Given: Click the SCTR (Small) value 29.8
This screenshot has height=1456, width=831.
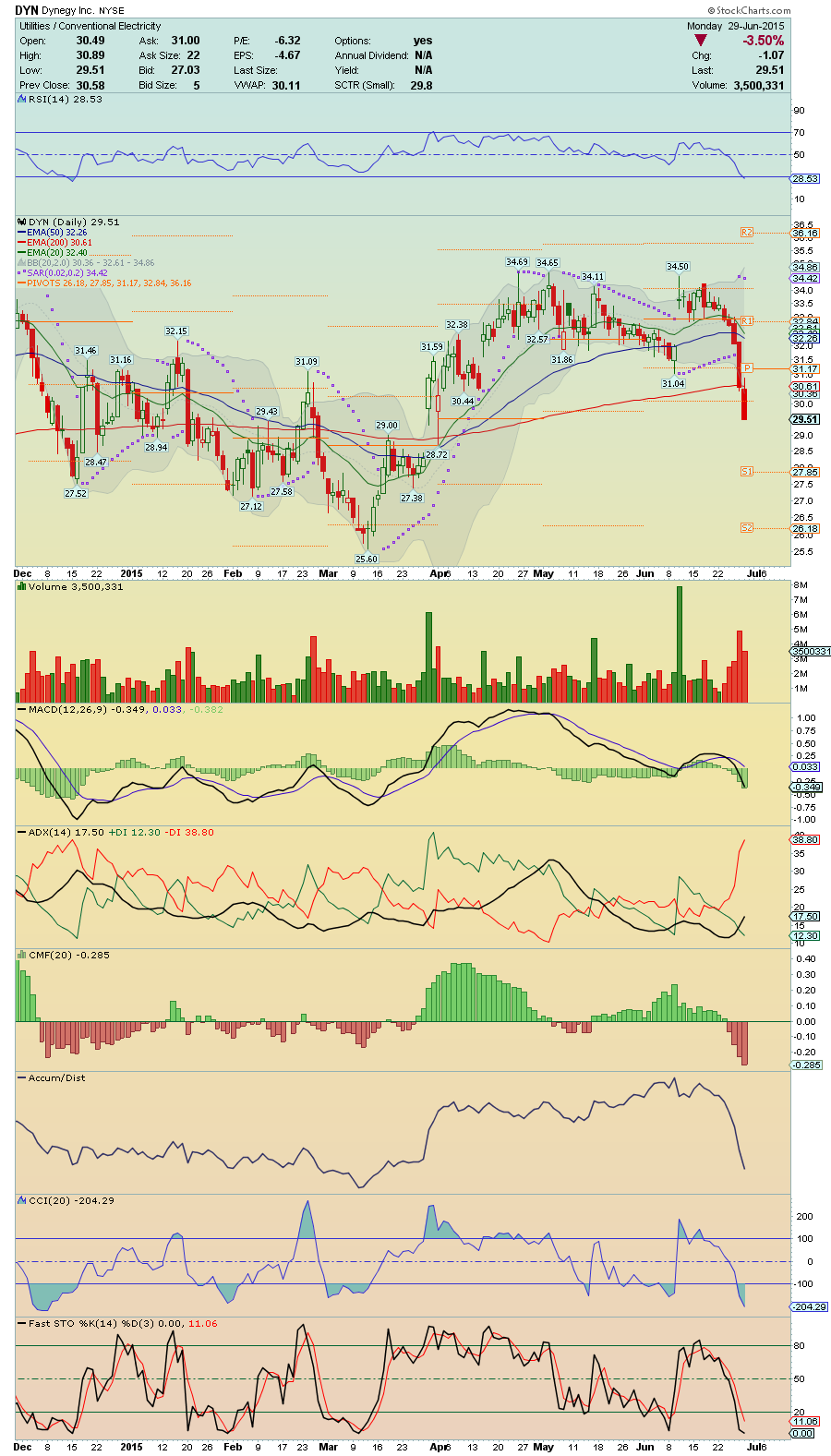Looking at the screenshot, I should pyautogui.click(x=421, y=85).
